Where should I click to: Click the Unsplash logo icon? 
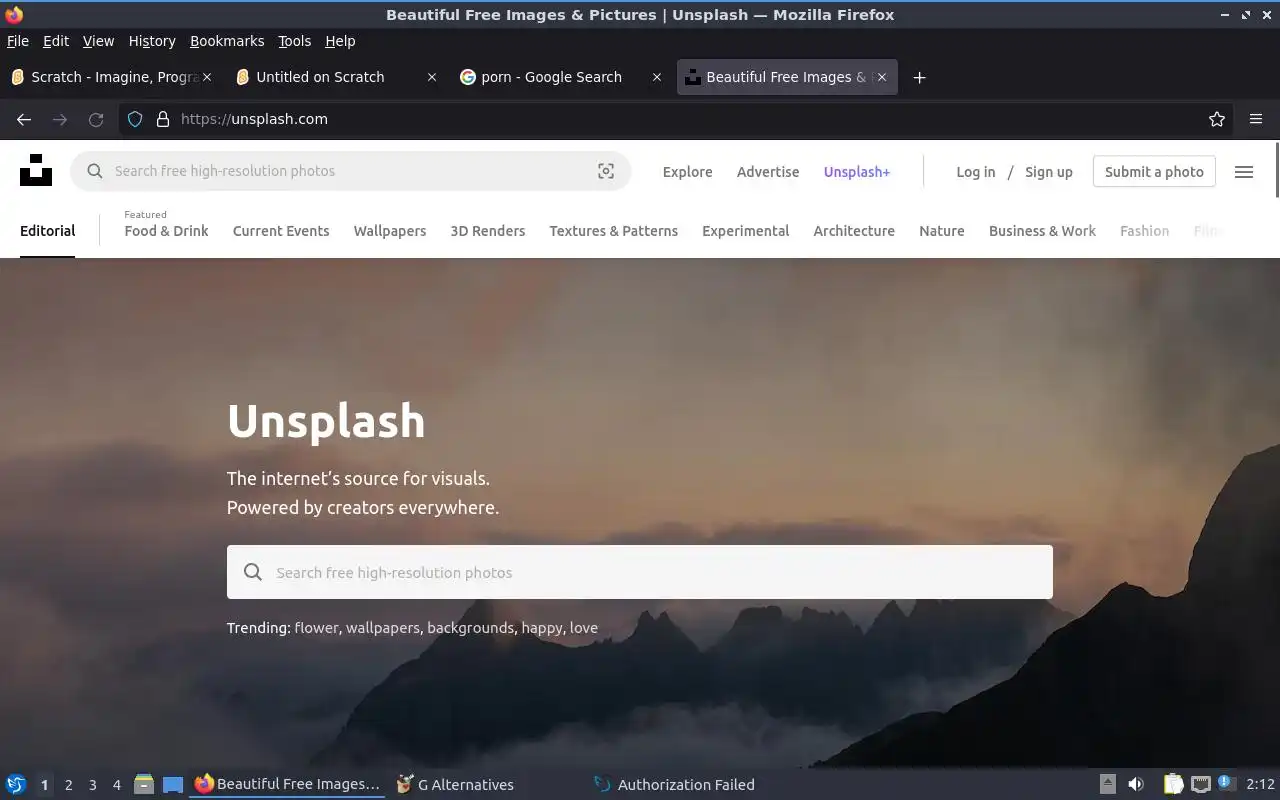coord(36,170)
